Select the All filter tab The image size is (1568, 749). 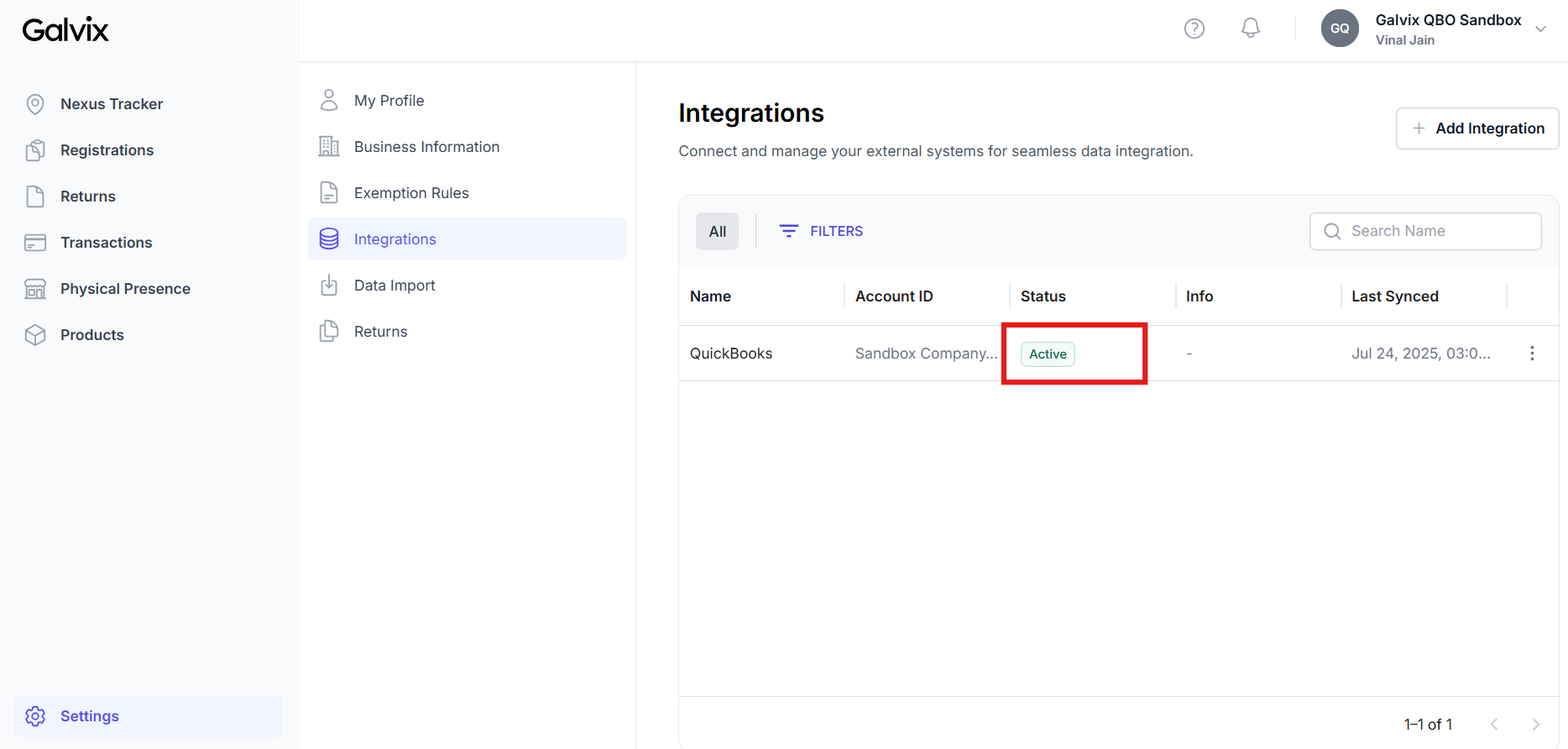[x=718, y=232]
